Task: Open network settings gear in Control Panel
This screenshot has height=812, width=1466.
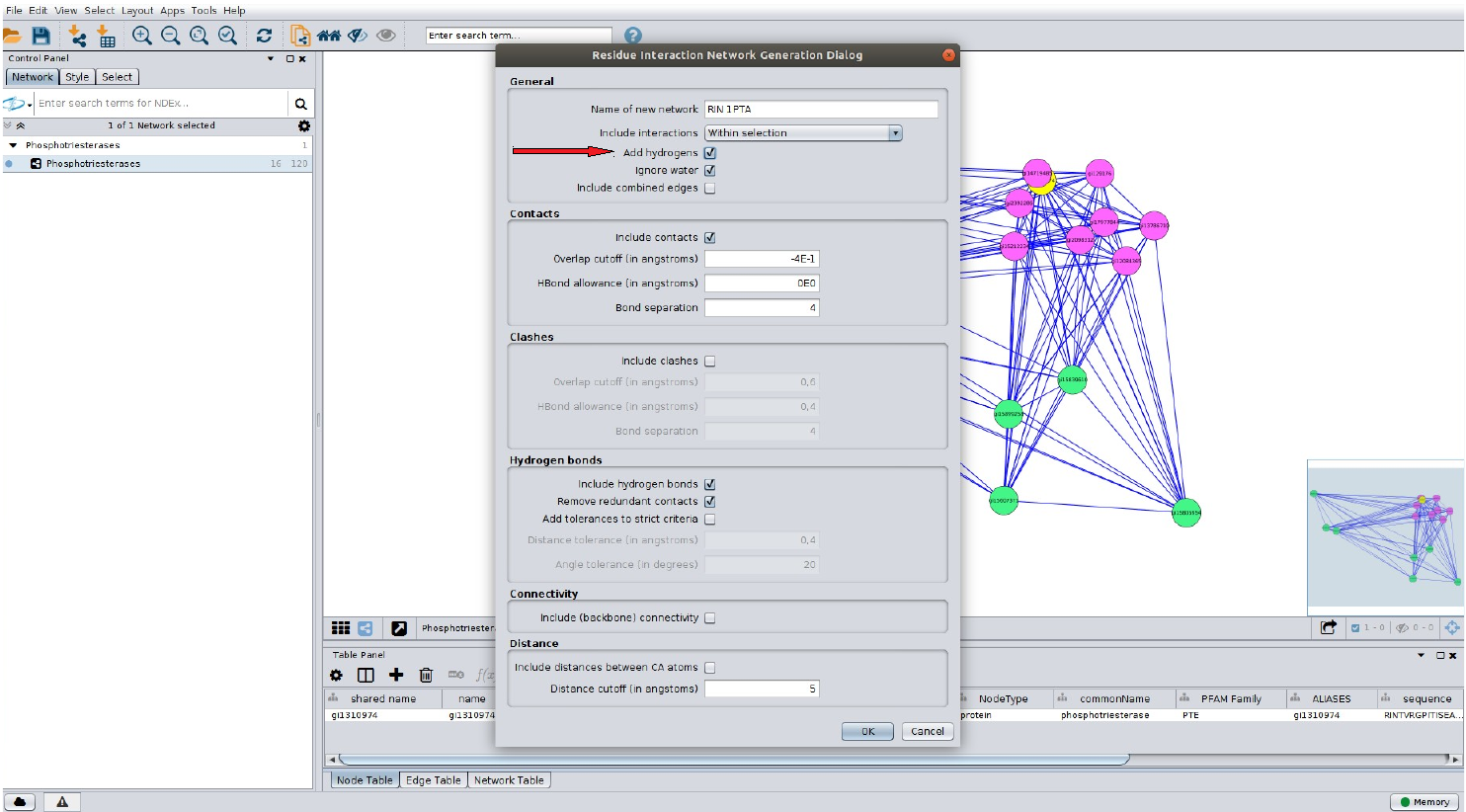Action: [x=304, y=125]
